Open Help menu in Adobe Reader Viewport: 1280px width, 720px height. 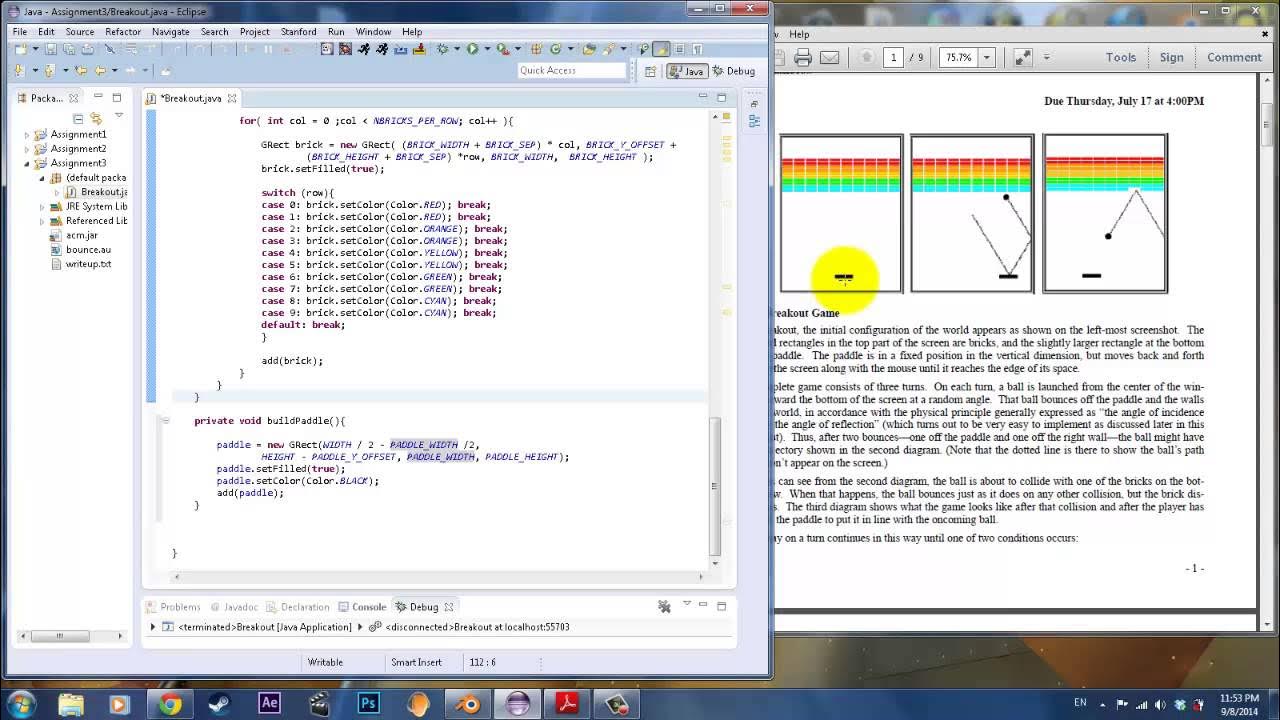[799, 33]
